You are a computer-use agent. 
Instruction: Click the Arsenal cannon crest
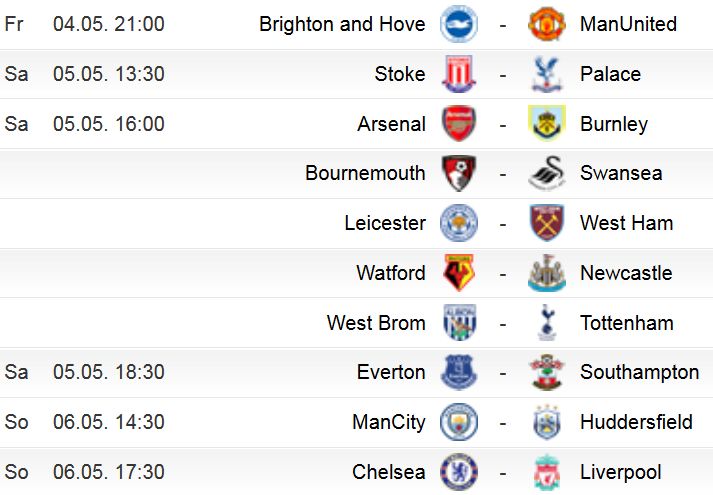pos(459,124)
